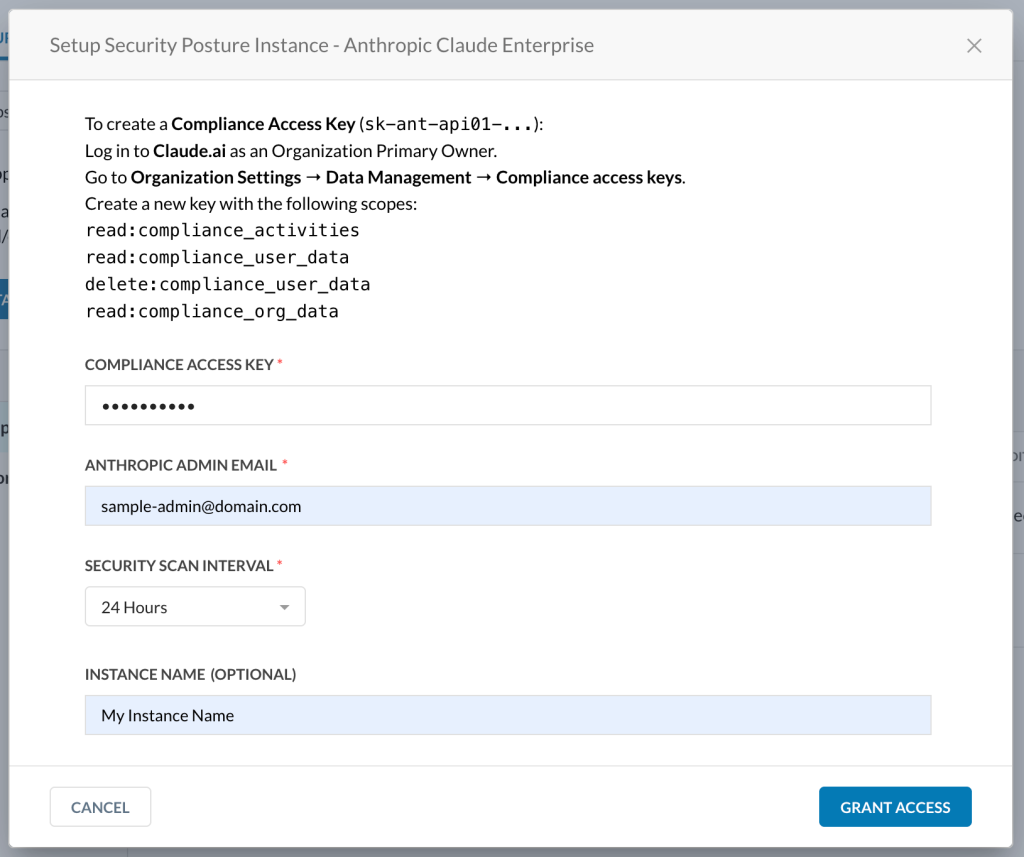
Task: Select the 'read:compliance_org_data' scope text
Action: point(212,311)
